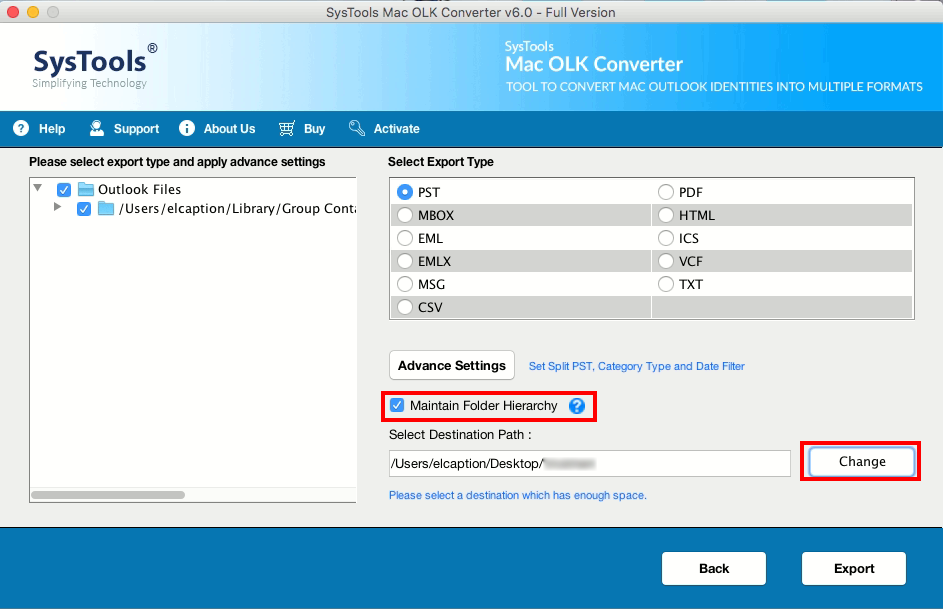Click the Back button

(714, 569)
